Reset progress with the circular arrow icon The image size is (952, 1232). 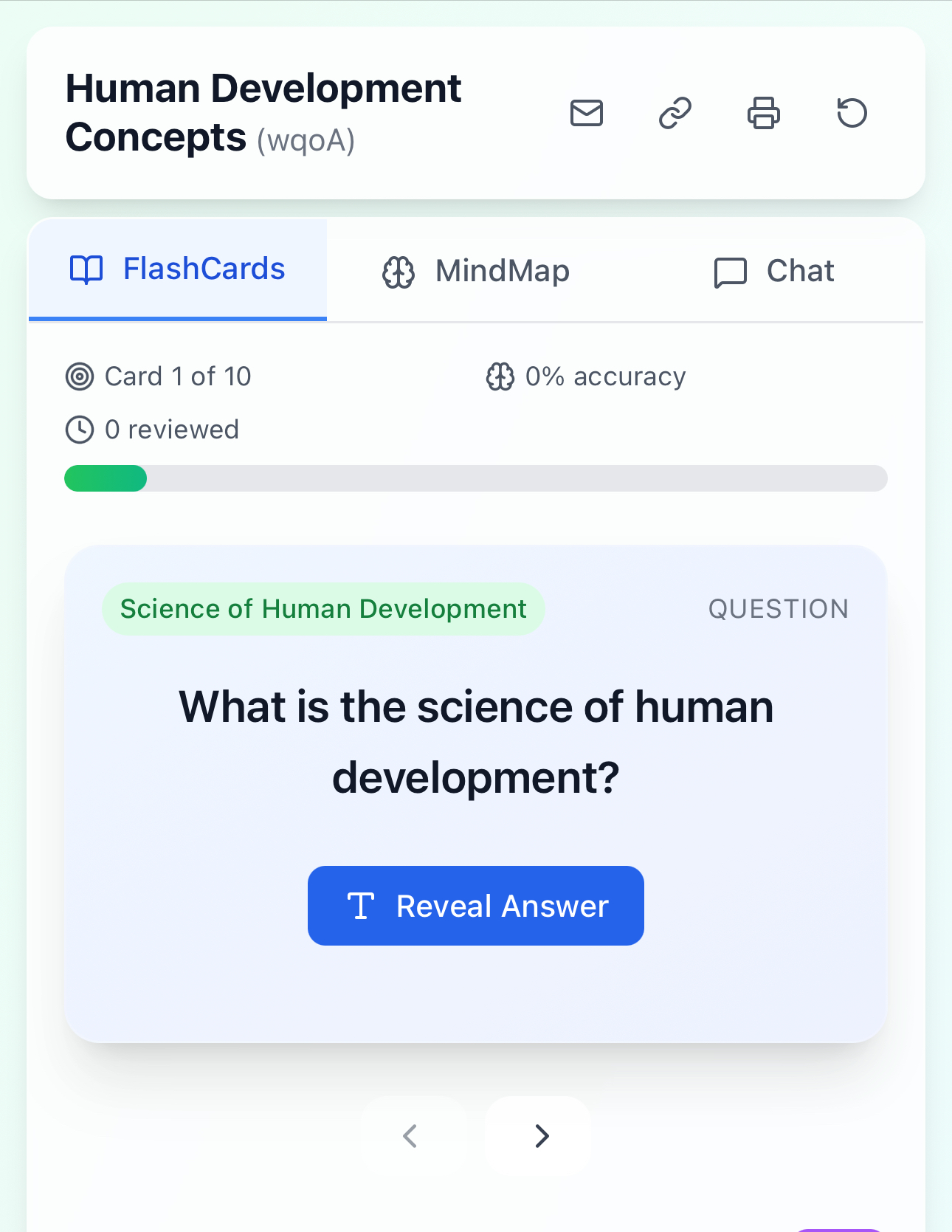852,113
